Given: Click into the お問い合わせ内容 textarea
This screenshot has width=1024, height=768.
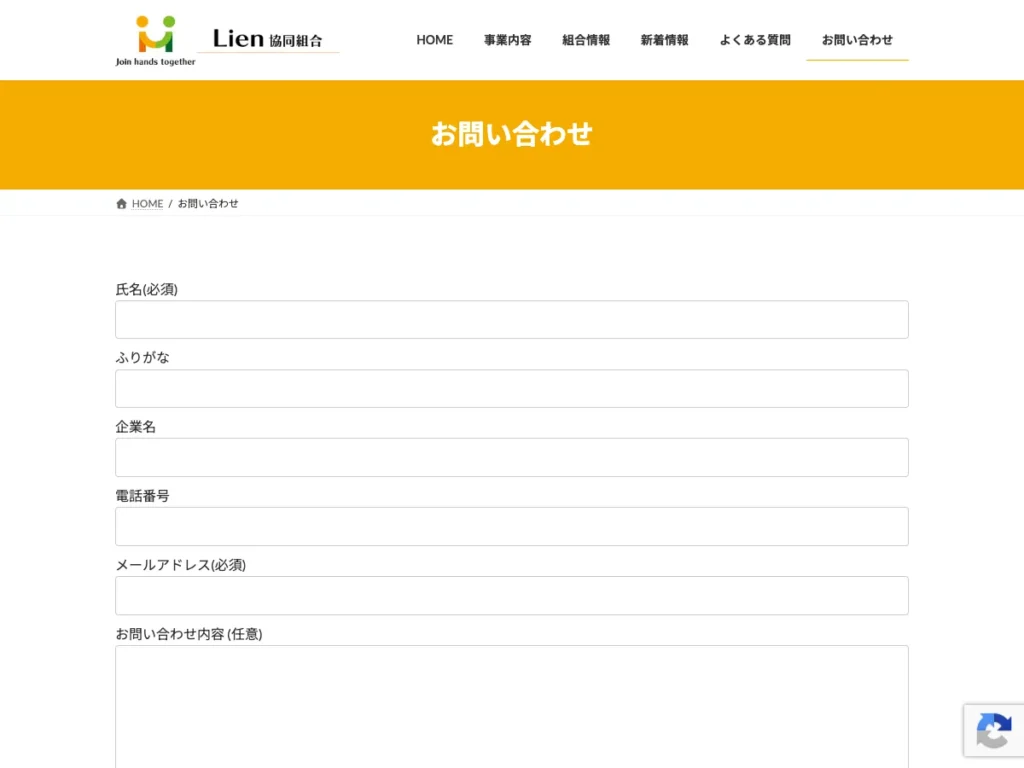Looking at the screenshot, I should click(x=511, y=707).
